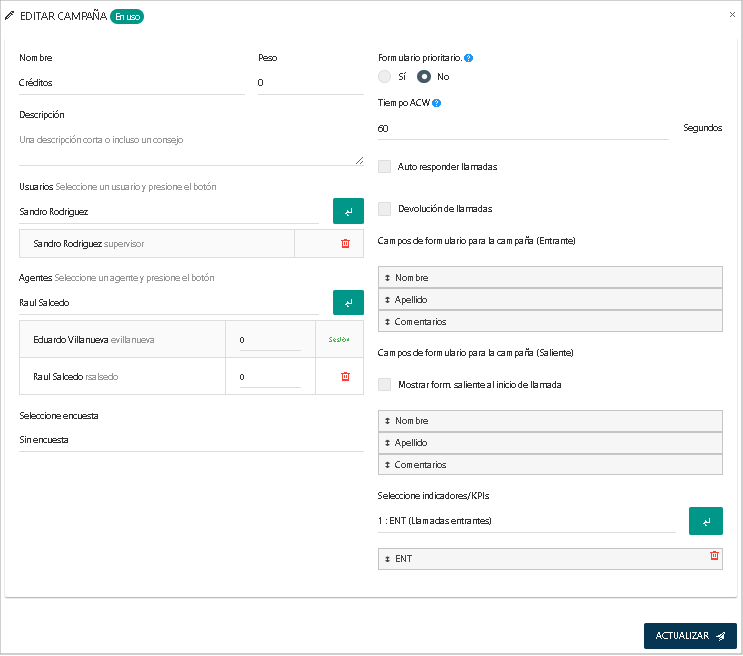Click the Descripción text area
The width and height of the screenshot is (743, 656).
[190, 146]
